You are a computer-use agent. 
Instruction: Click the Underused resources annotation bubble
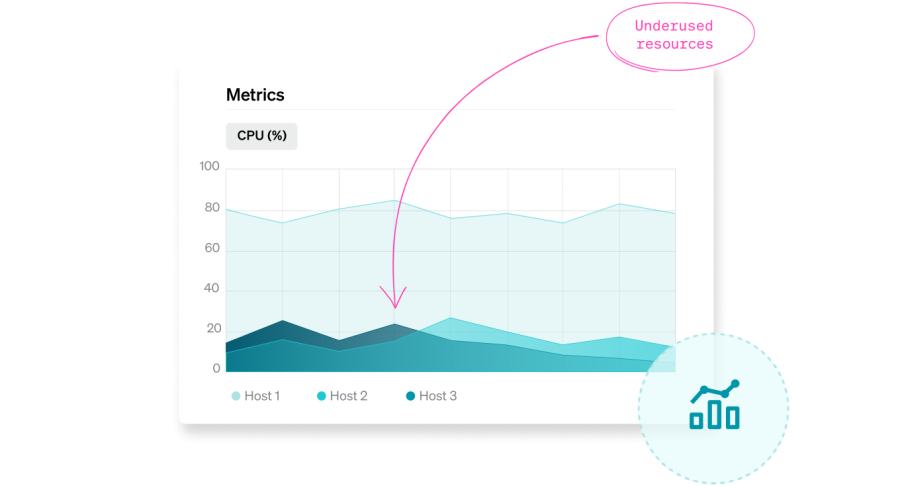coord(675,36)
